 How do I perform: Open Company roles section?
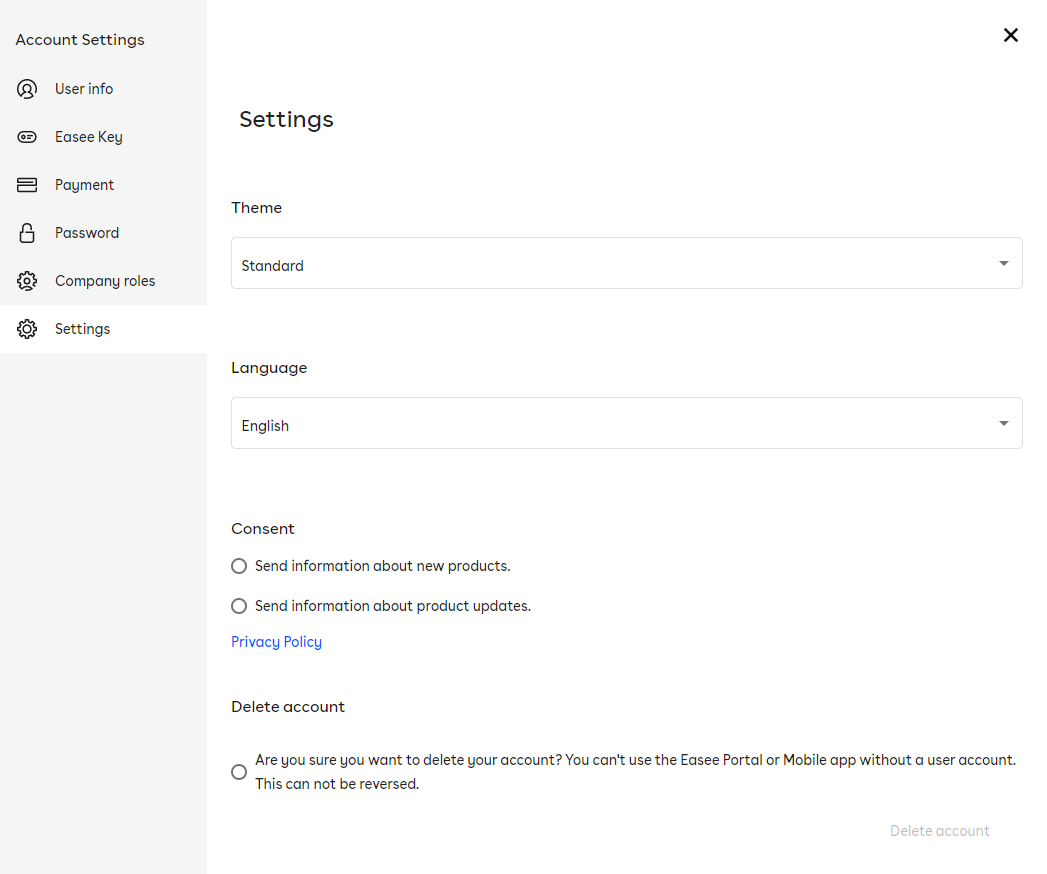103,281
